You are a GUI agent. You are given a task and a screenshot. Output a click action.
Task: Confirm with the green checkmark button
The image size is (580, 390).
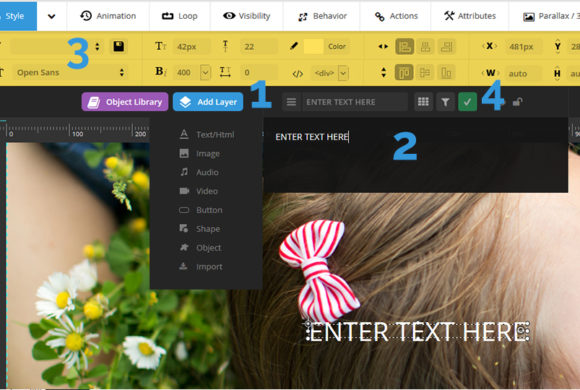[467, 102]
